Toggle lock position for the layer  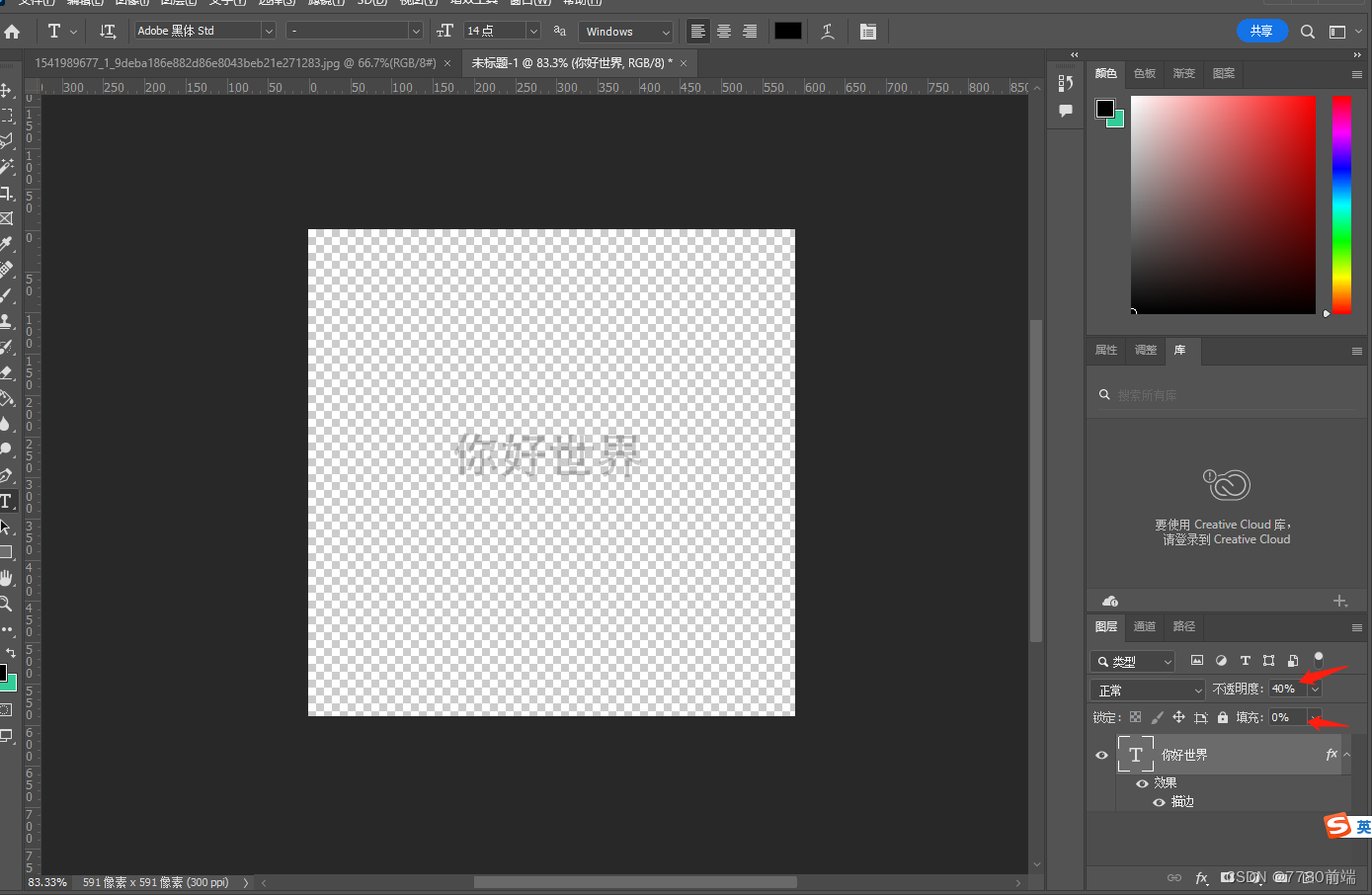click(x=1178, y=717)
